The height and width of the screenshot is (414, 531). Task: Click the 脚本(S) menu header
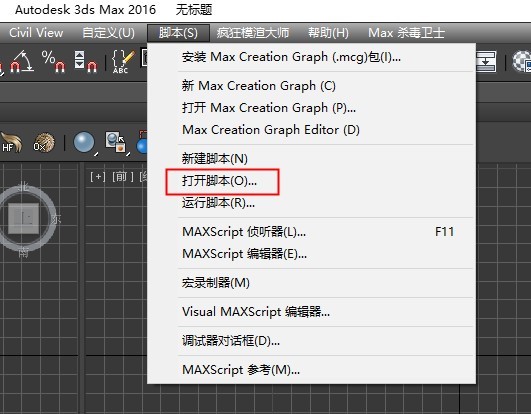click(178, 33)
